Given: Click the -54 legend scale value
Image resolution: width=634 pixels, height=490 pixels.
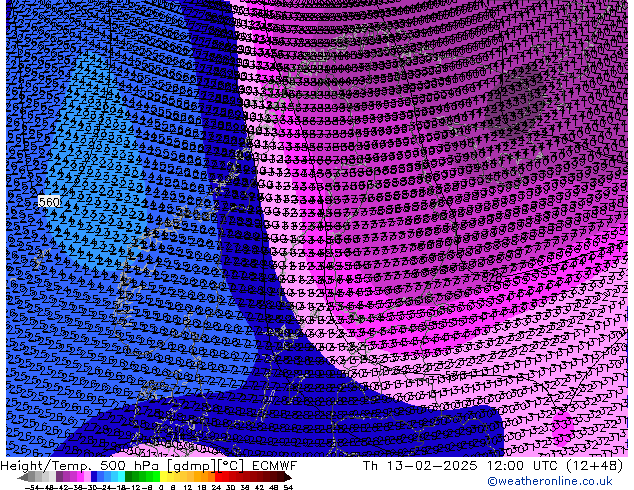Looking at the screenshot, I should click(x=32, y=488).
